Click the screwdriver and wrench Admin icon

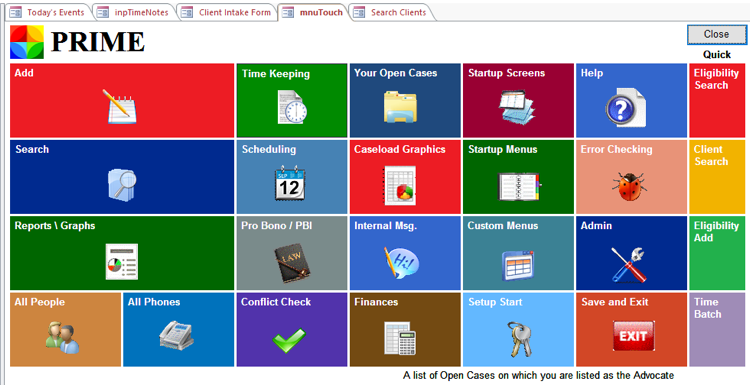tap(629, 264)
